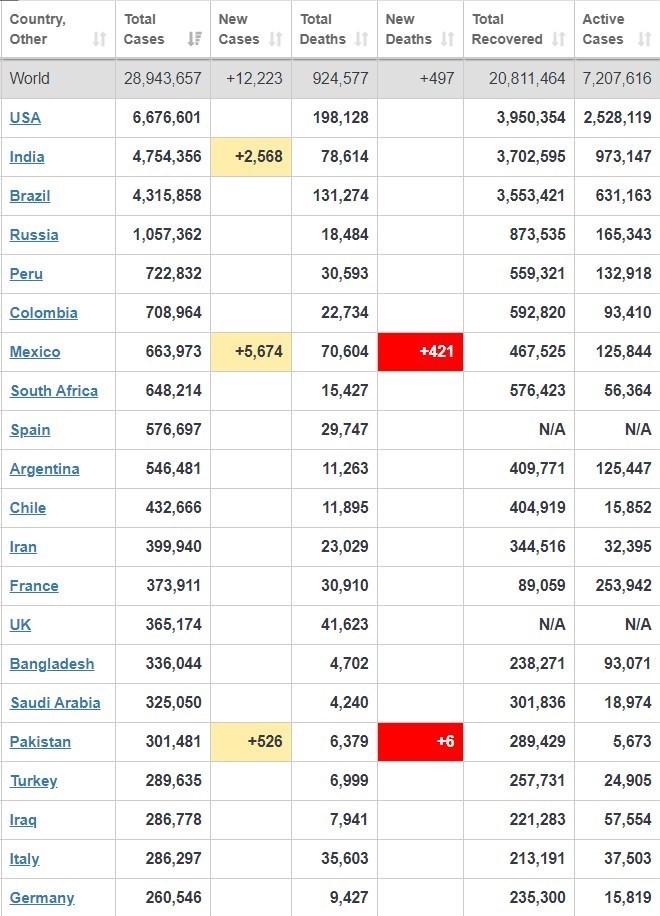660x916 pixels.
Task: Sort by Total Cases using its sort icon
Action: coord(195,39)
